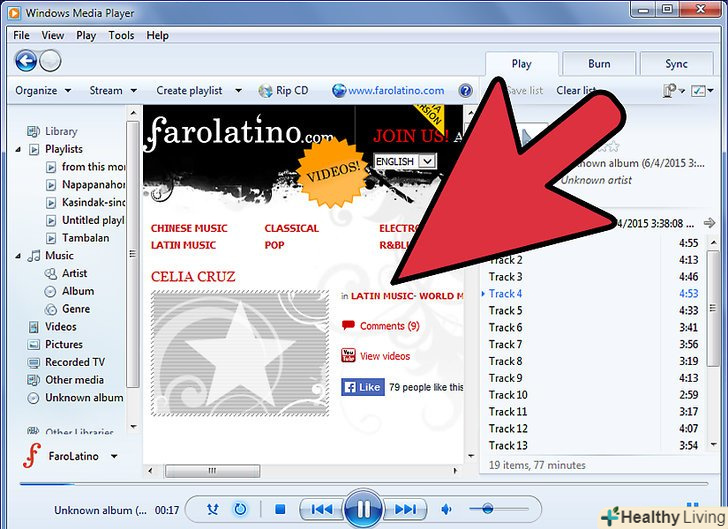This screenshot has height=529, width=728.
Task: Open the FaroLatino online stores dropdown arrow
Action: (114, 457)
